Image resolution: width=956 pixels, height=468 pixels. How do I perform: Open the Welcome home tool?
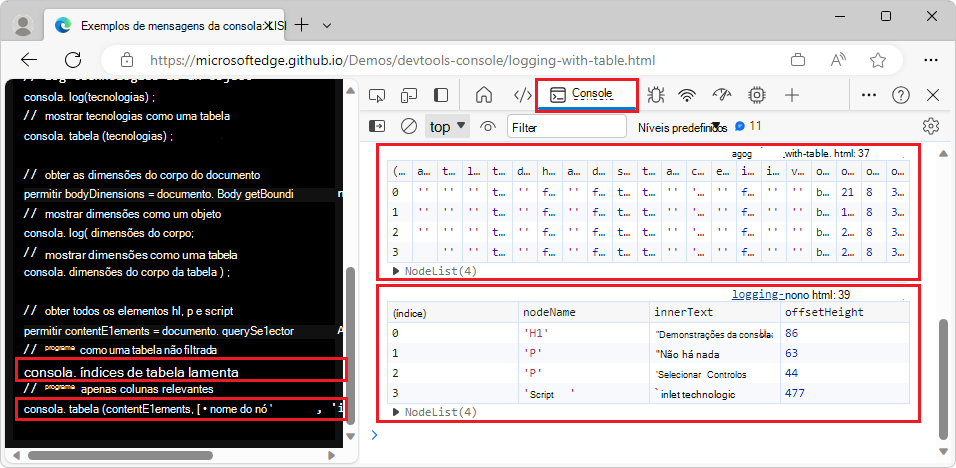pyautogui.click(x=484, y=95)
